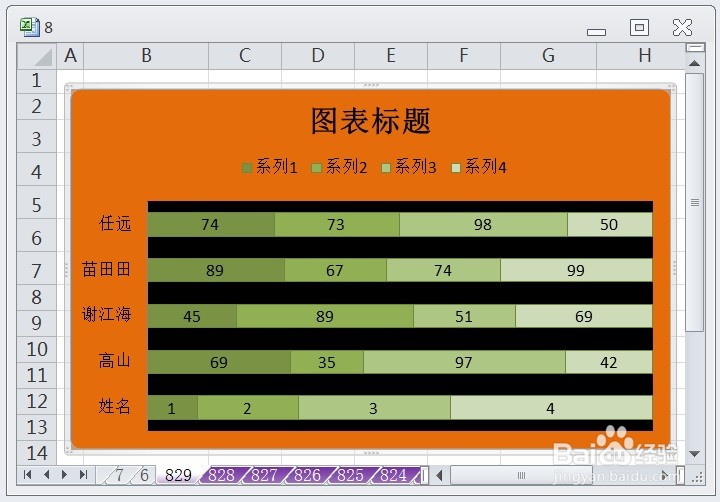Select column A header
The height and width of the screenshot is (502, 720).
(x=70, y=56)
